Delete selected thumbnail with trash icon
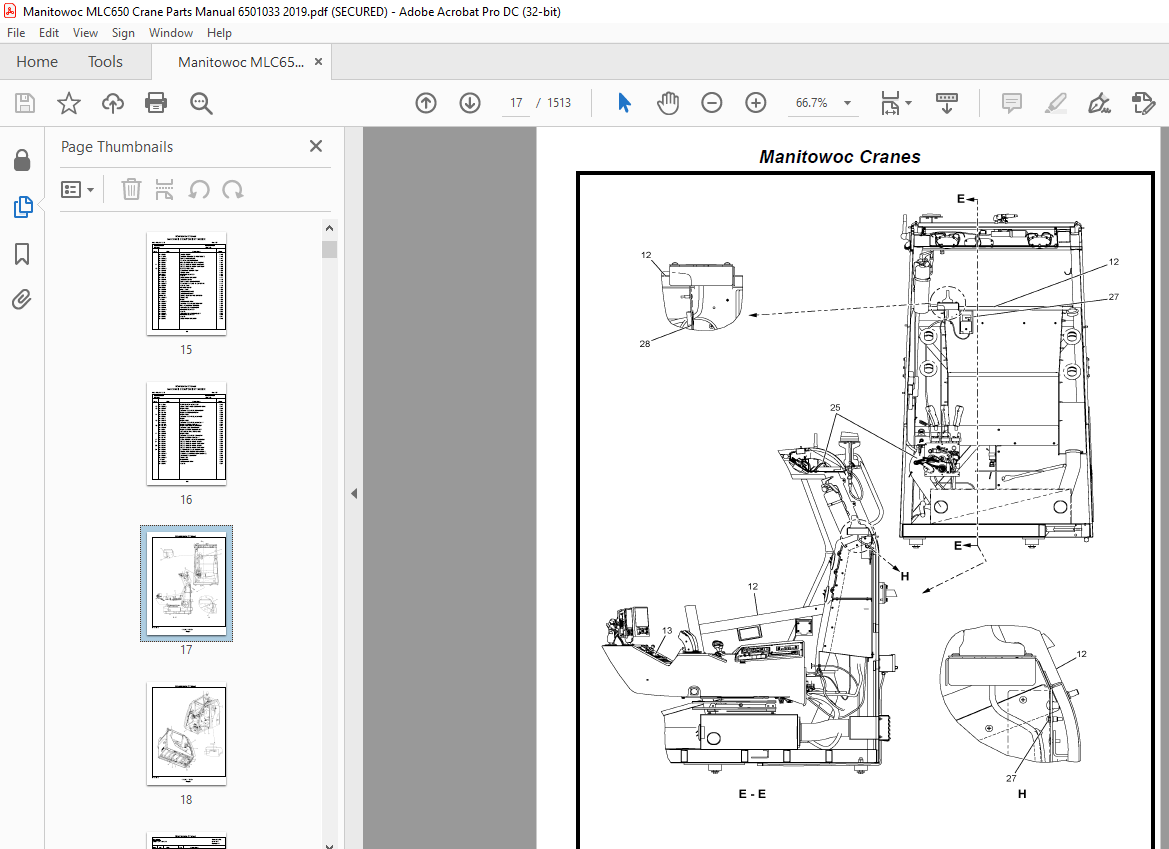The width and height of the screenshot is (1169, 849). (x=131, y=189)
